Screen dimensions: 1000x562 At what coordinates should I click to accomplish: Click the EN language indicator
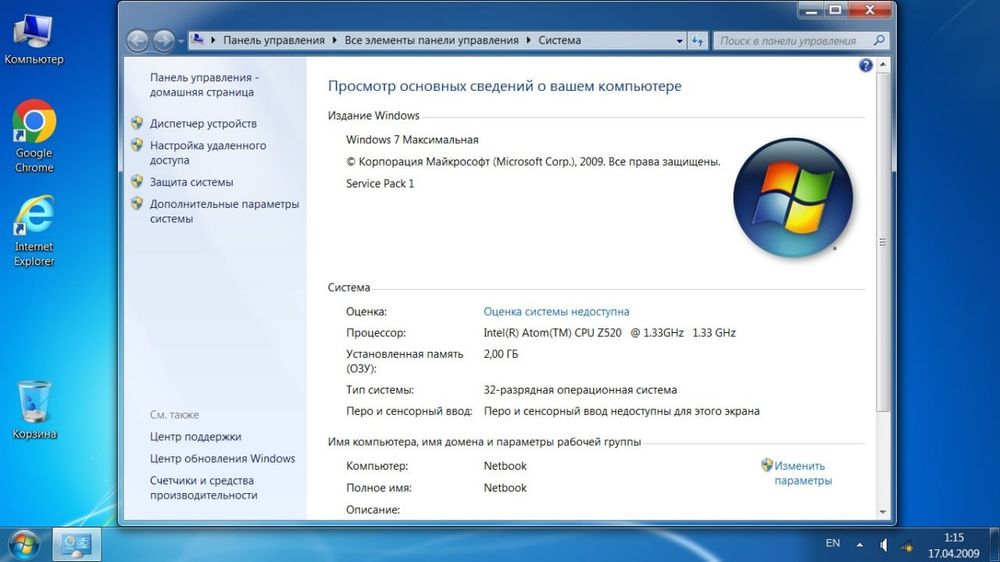click(832, 544)
